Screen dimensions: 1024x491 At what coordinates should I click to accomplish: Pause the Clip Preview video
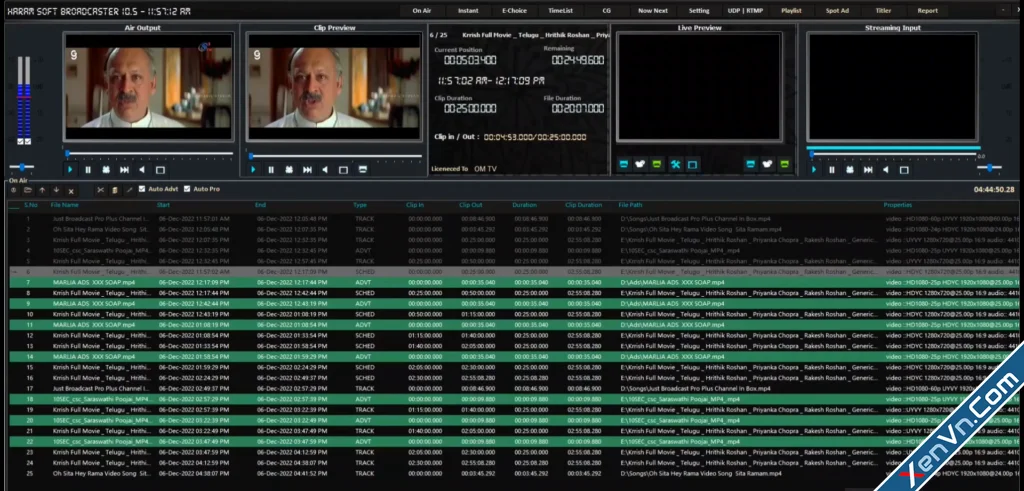coord(271,170)
